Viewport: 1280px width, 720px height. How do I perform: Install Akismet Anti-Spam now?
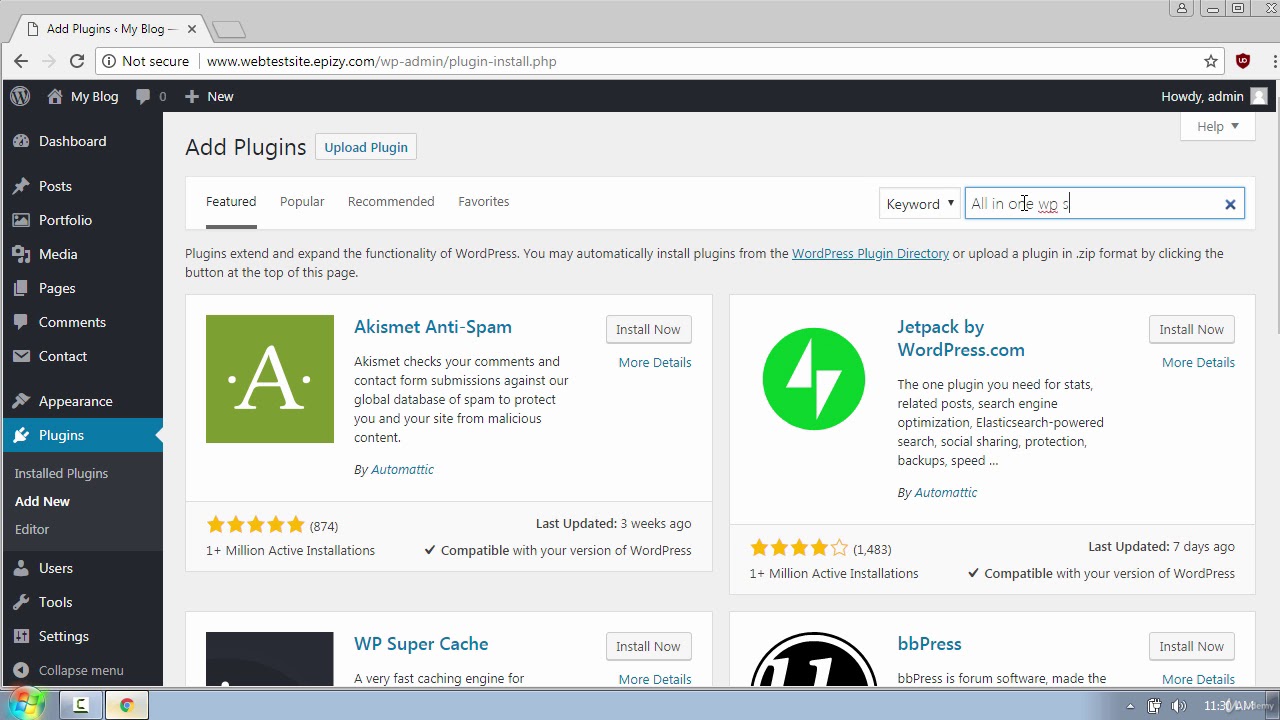click(648, 329)
